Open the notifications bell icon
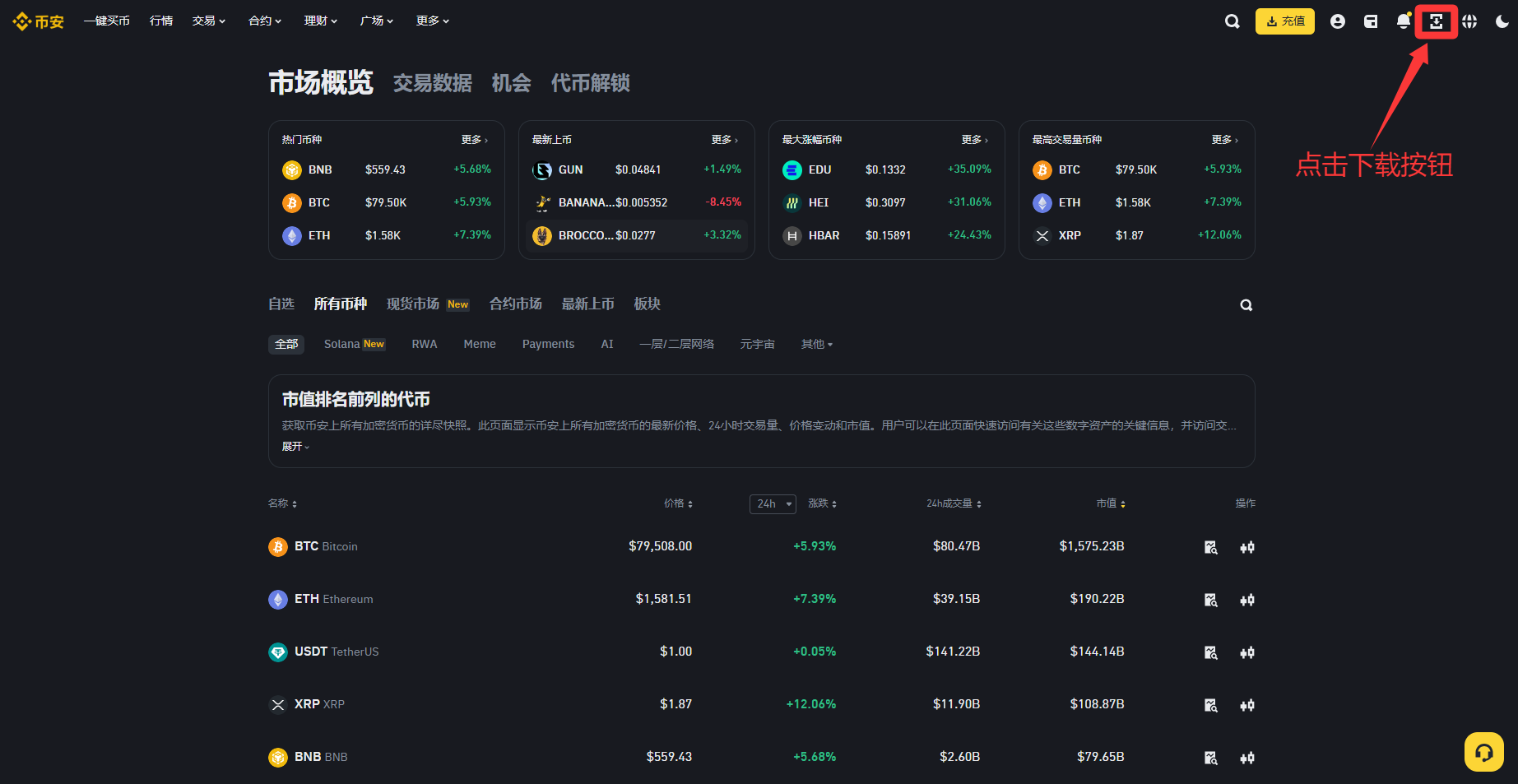1518x784 pixels. click(1404, 21)
